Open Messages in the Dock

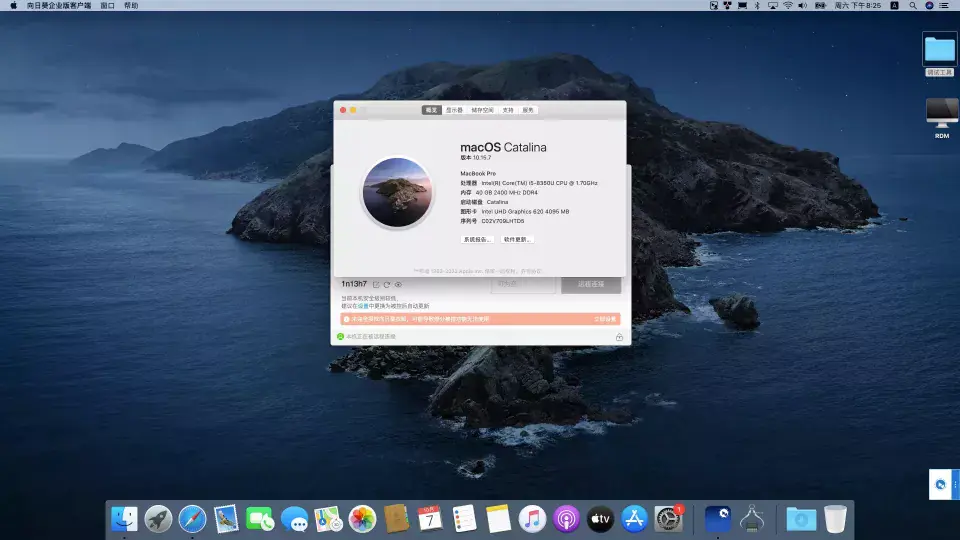pyautogui.click(x=294, y=519)
